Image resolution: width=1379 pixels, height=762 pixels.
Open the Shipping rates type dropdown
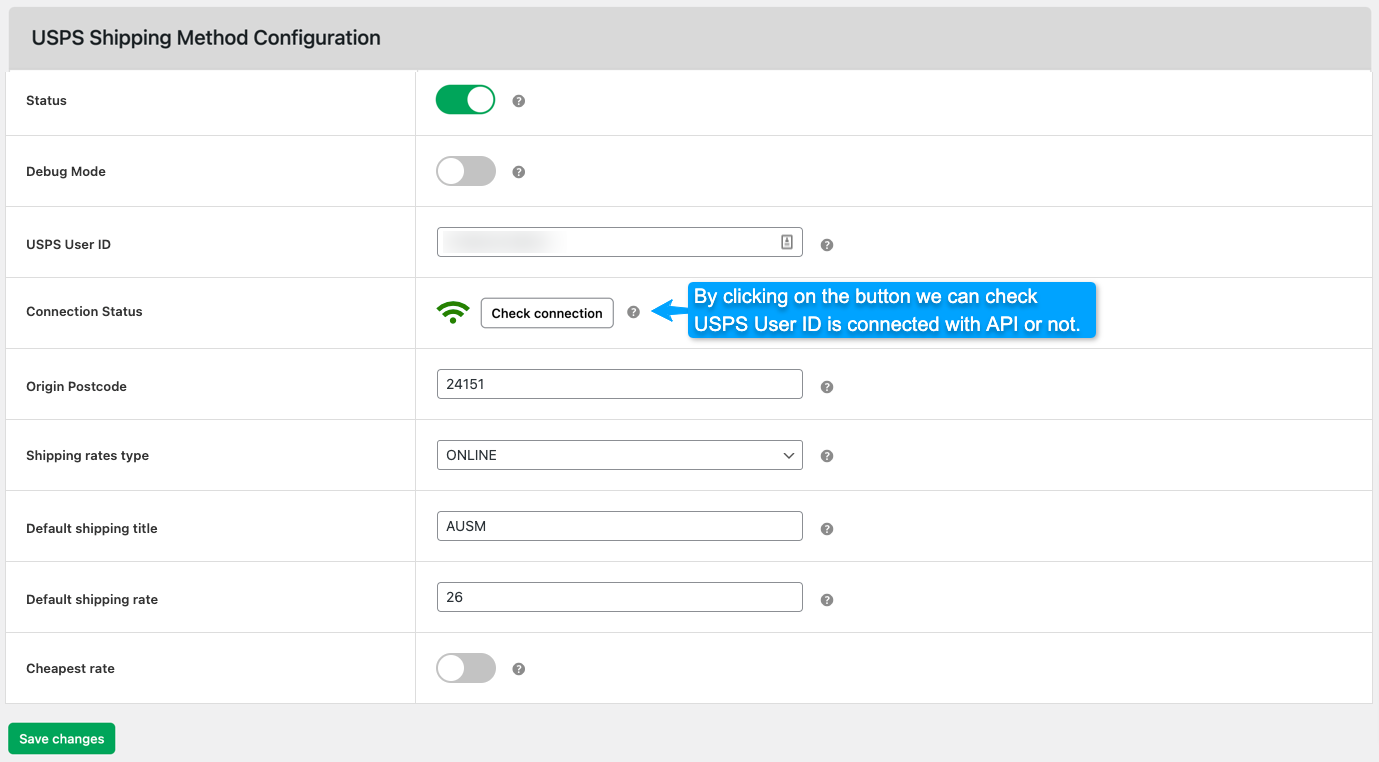tap(620, 455)
